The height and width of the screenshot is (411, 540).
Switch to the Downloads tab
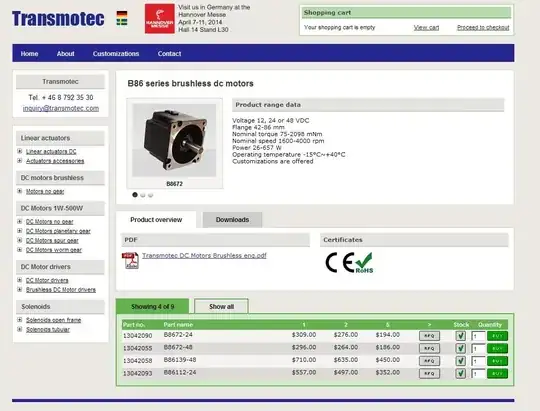pos(232,220)
